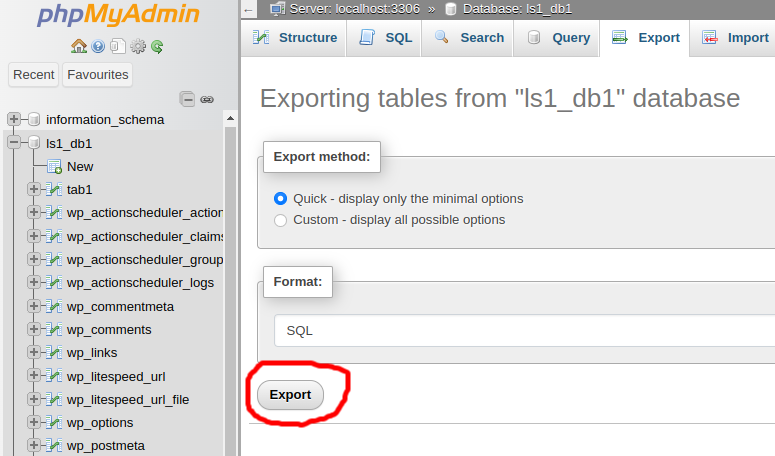Click the tab1 table icon
This screenshot has width=775, height=456.
click(54, 190)
